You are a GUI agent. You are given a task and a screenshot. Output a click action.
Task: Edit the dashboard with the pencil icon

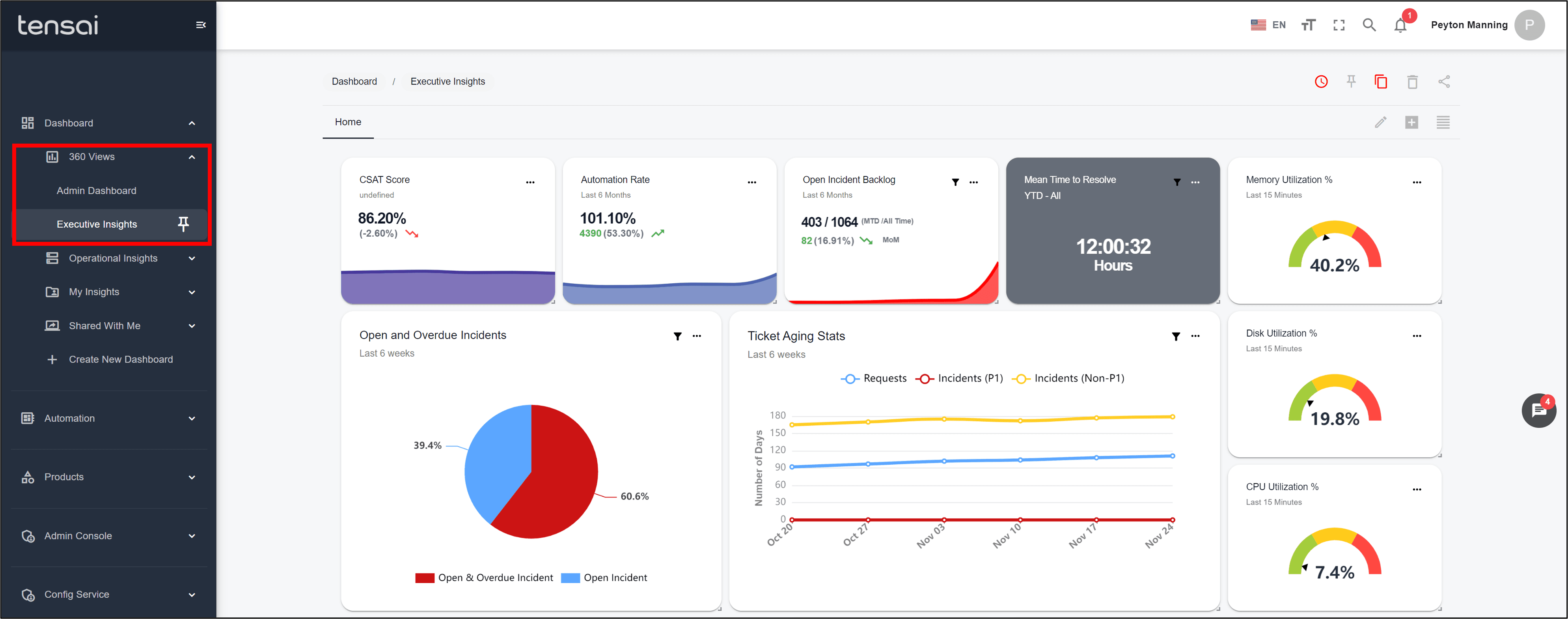click(1380, 122)
